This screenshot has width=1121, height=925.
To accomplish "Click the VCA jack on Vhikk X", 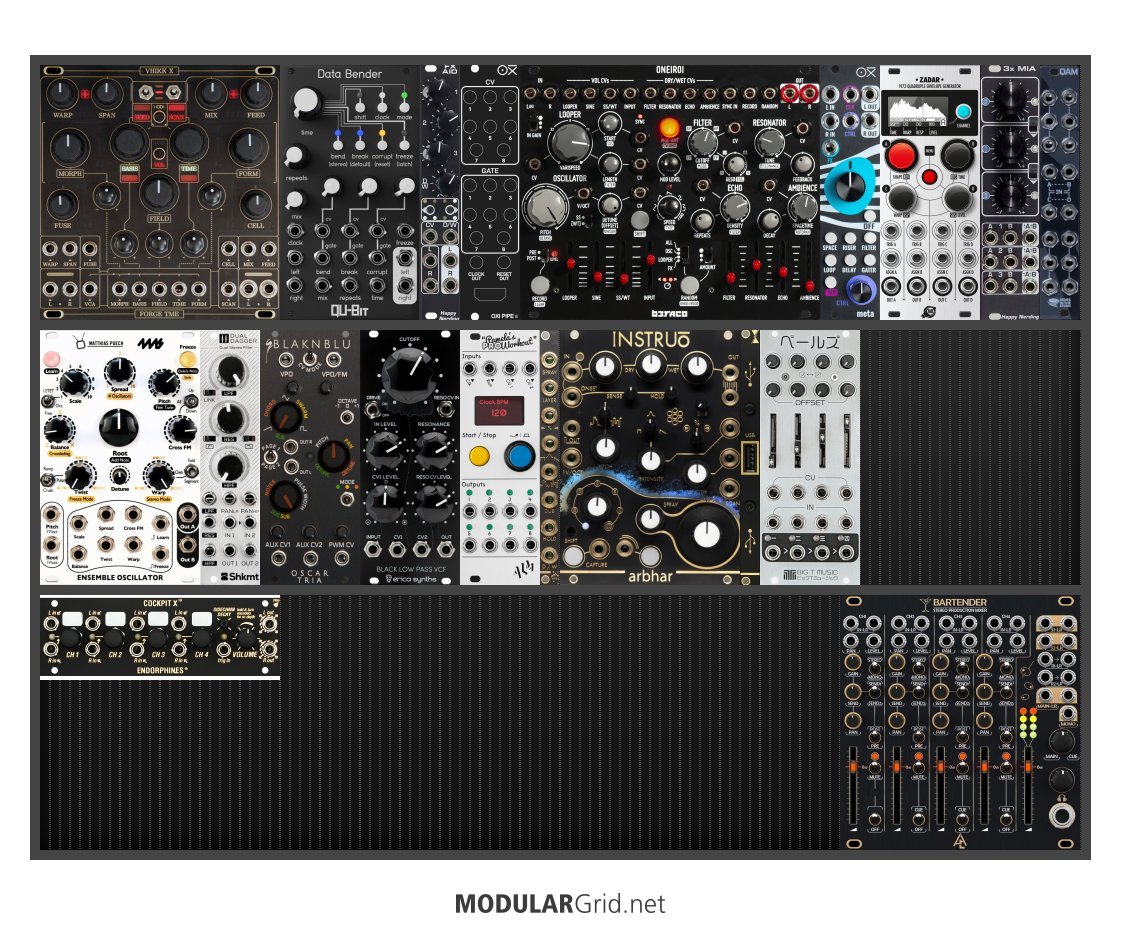I will coord(90,290).
